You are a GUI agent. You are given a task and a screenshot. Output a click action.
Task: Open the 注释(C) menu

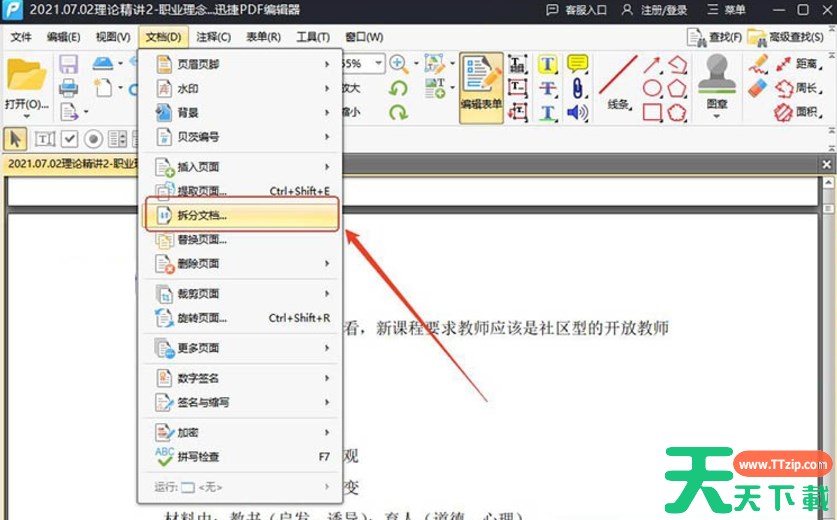[214, 37]
